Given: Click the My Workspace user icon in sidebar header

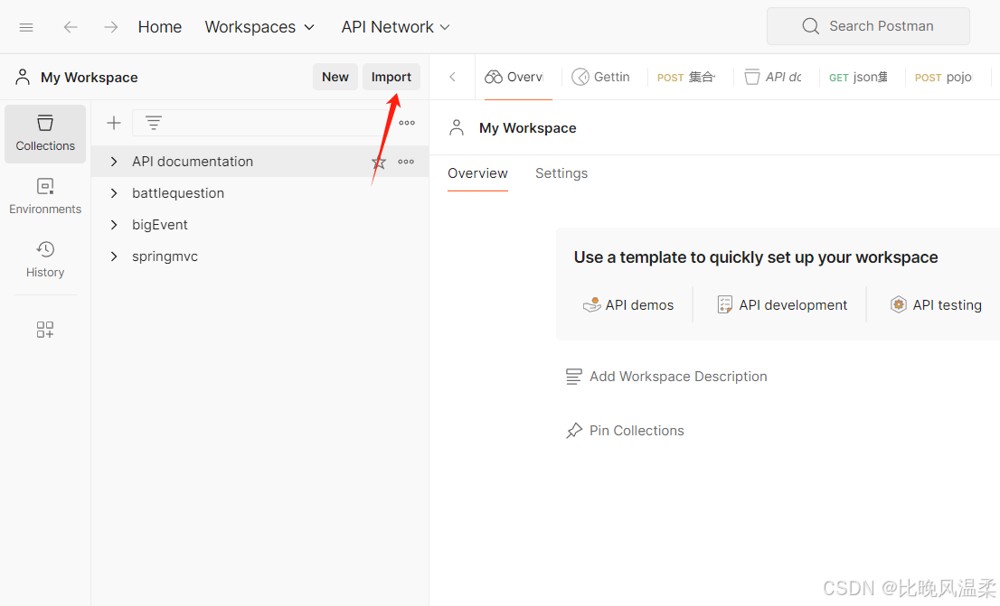Looking at the screenshot, I should [x=22, y=77].
